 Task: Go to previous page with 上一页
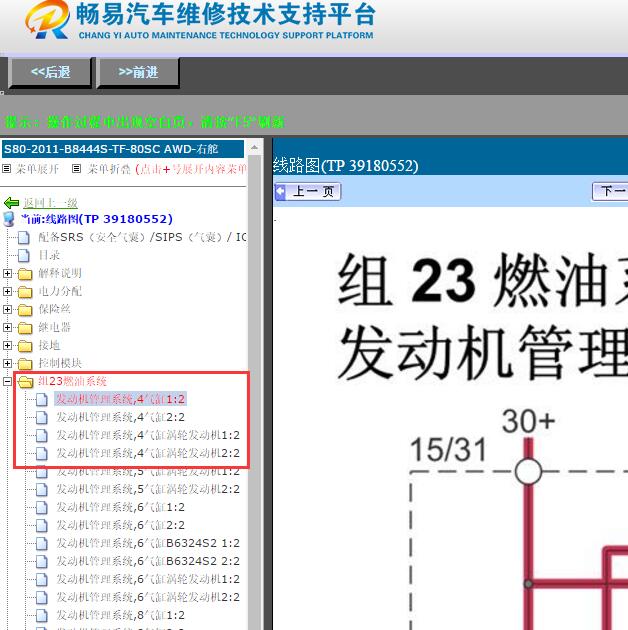click(x=308, y=191)
